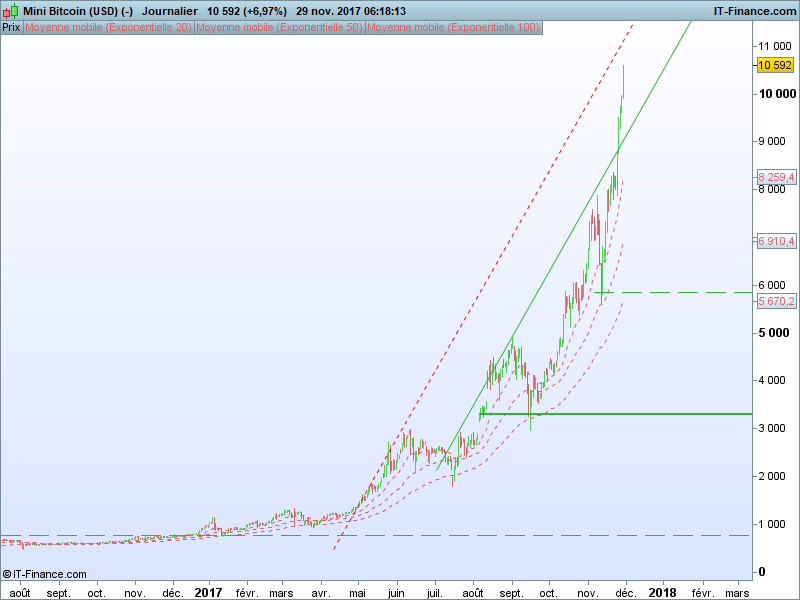This screenshot has width=800, height=600.
Task: Click the 8 259,4 moving average price label
Action: click(x=777, y=177)
